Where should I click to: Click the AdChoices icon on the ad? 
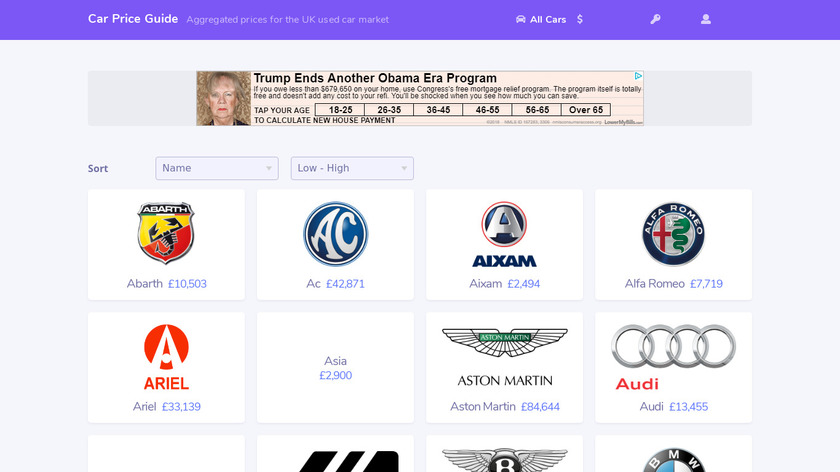(x=638, y=76)
